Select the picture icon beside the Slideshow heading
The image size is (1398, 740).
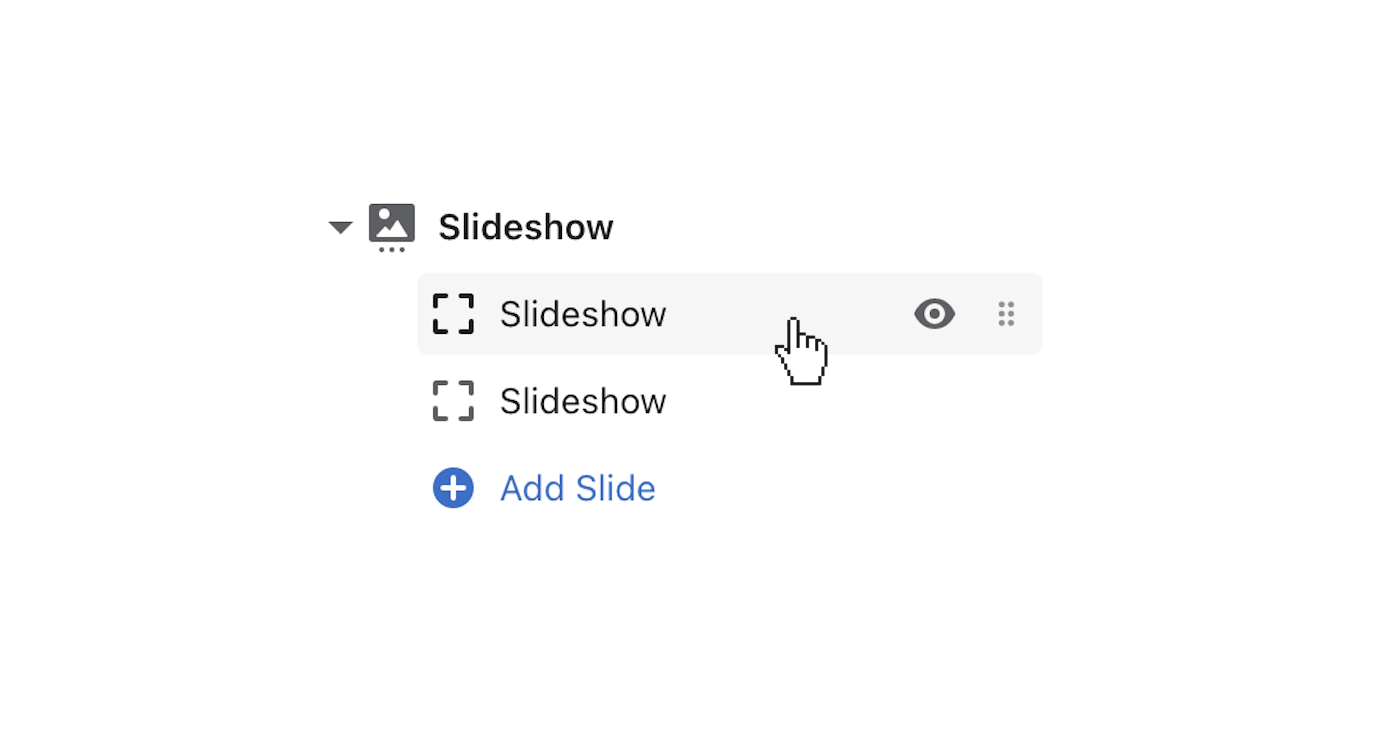[392, 226]
